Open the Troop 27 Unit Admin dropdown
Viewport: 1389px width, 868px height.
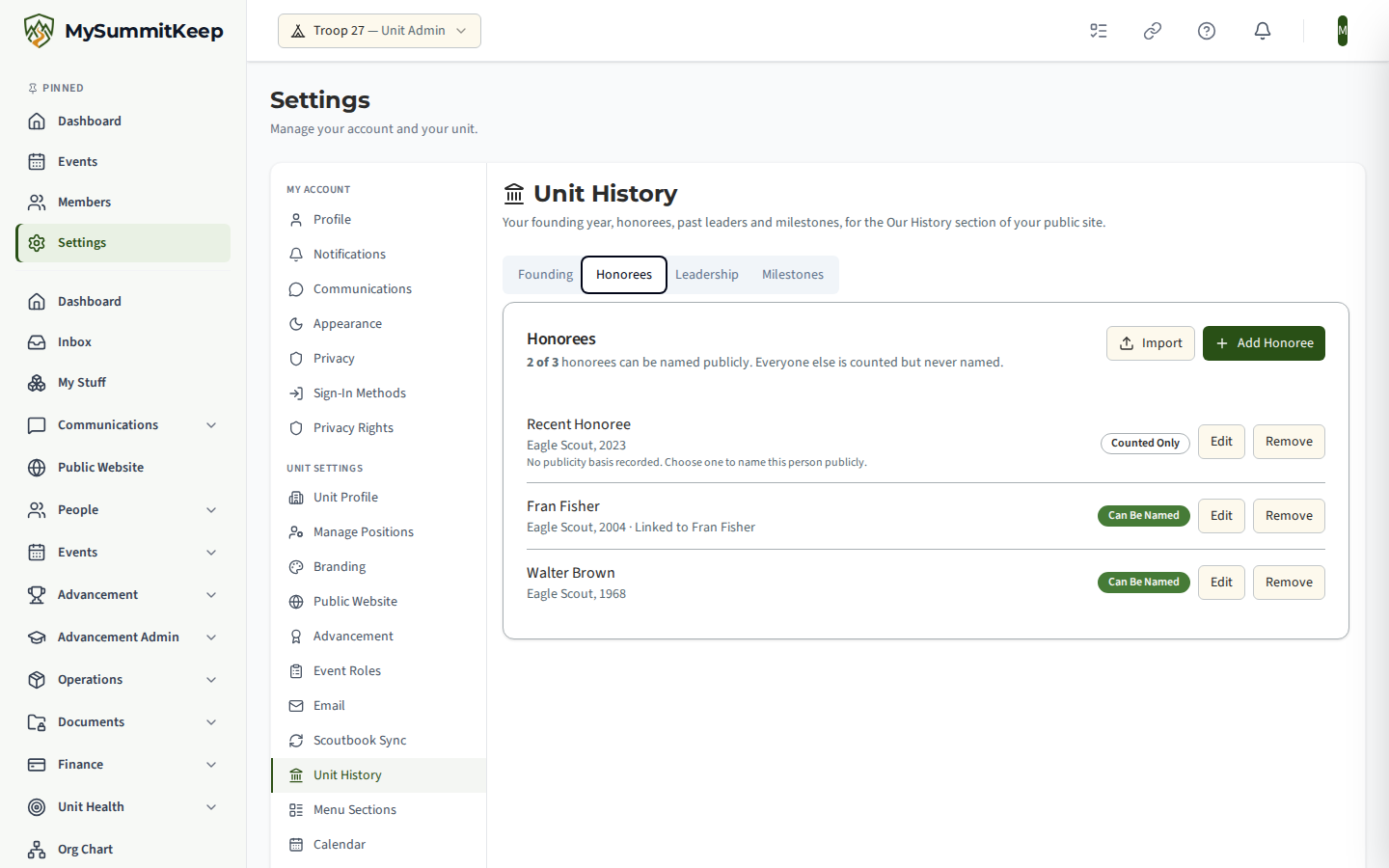[x=379, y=31]
